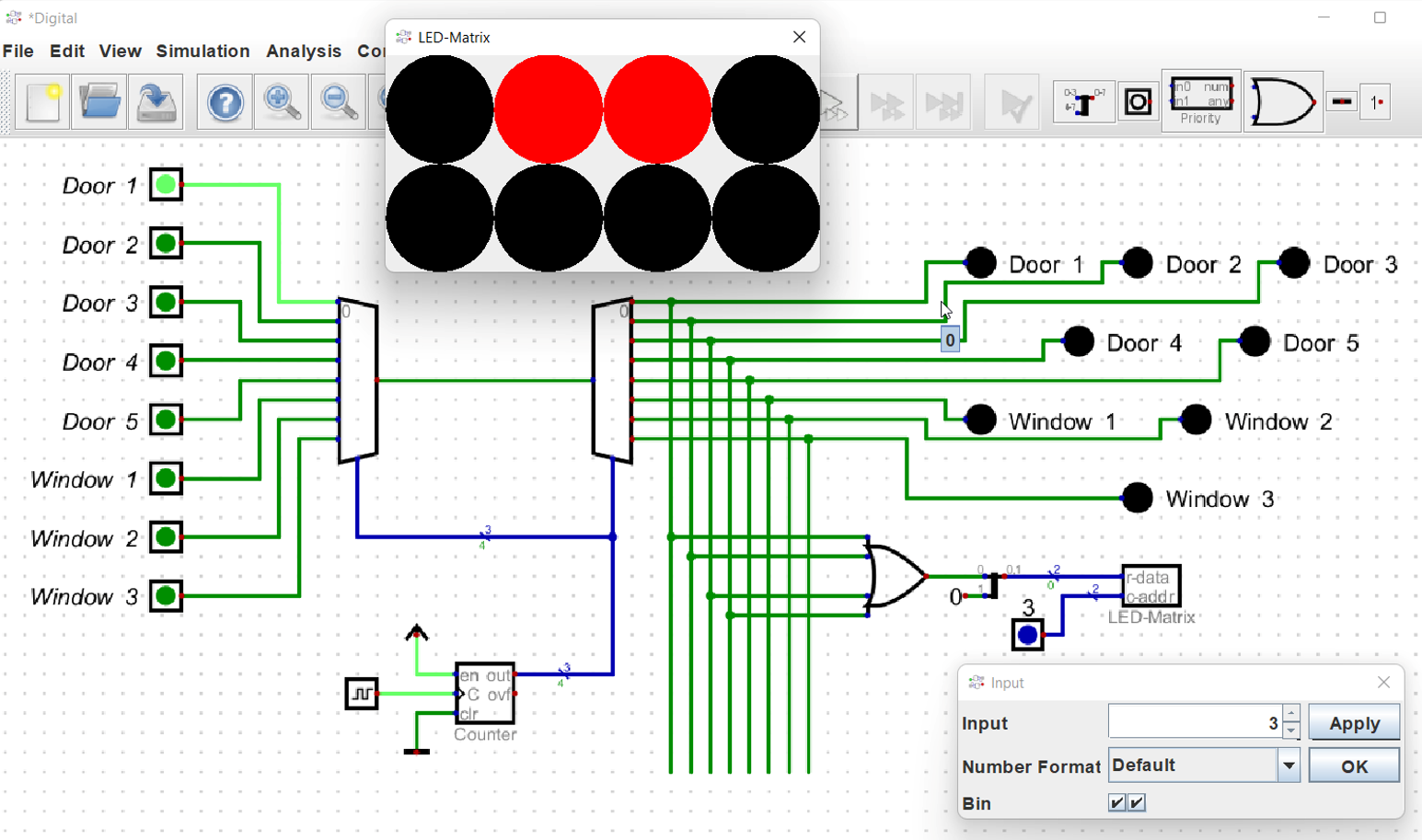The height and width of the screenshot is (840, 1422).
Task: Create a new circuit file
Action: click(41, 101)
